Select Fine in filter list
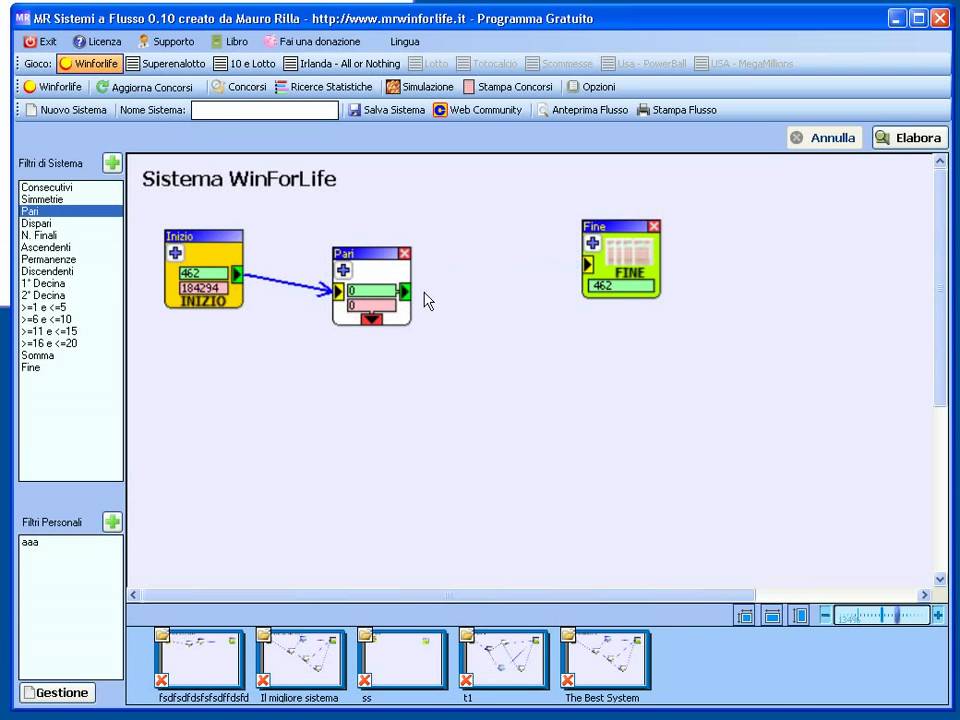Image resolution: width=960 pixels, height=720 pixels. [x=71, y=367]
